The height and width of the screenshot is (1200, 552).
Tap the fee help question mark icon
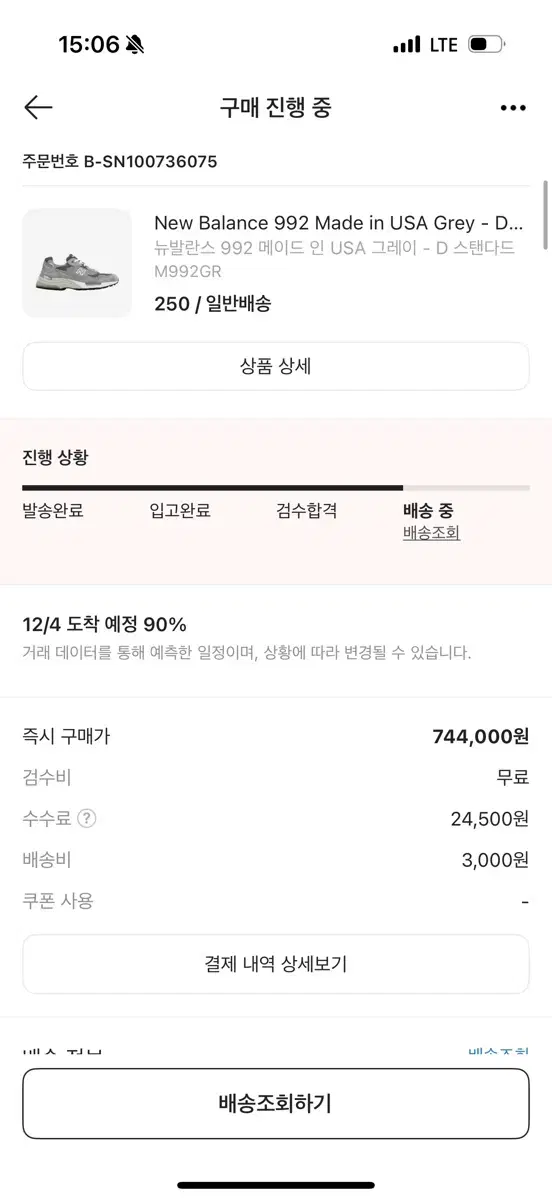pyautogui.click(x=87, y=818)
